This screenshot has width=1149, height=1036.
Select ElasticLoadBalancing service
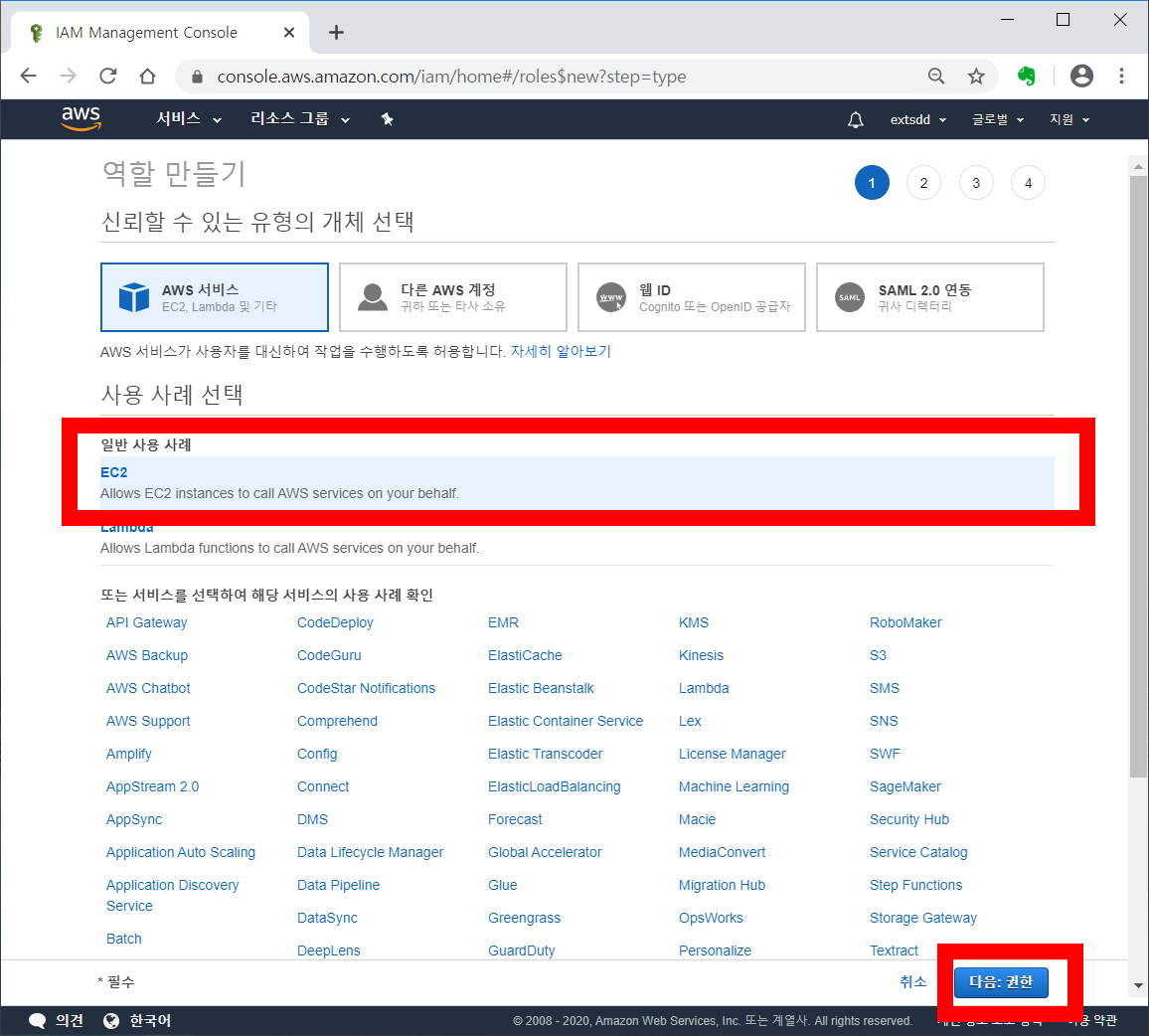[554, 786]
